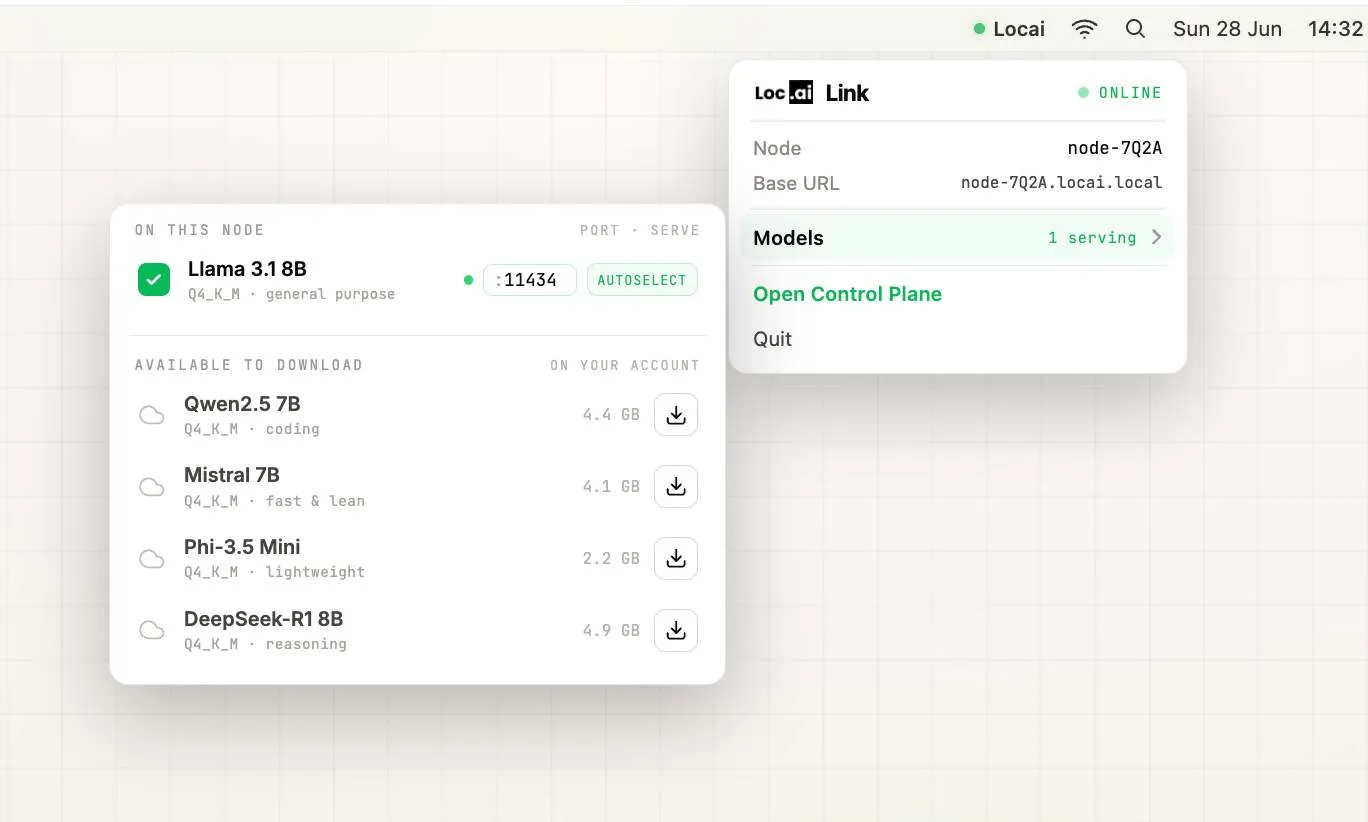Click the 4.1 GB size label
The height and width of the screenshot is (822, 1368).
tap(611, 487)
